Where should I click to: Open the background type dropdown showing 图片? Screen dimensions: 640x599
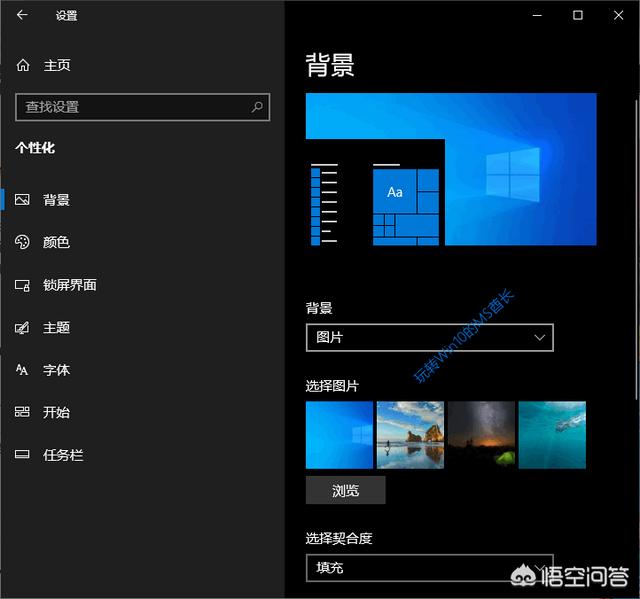pos(429,338)
